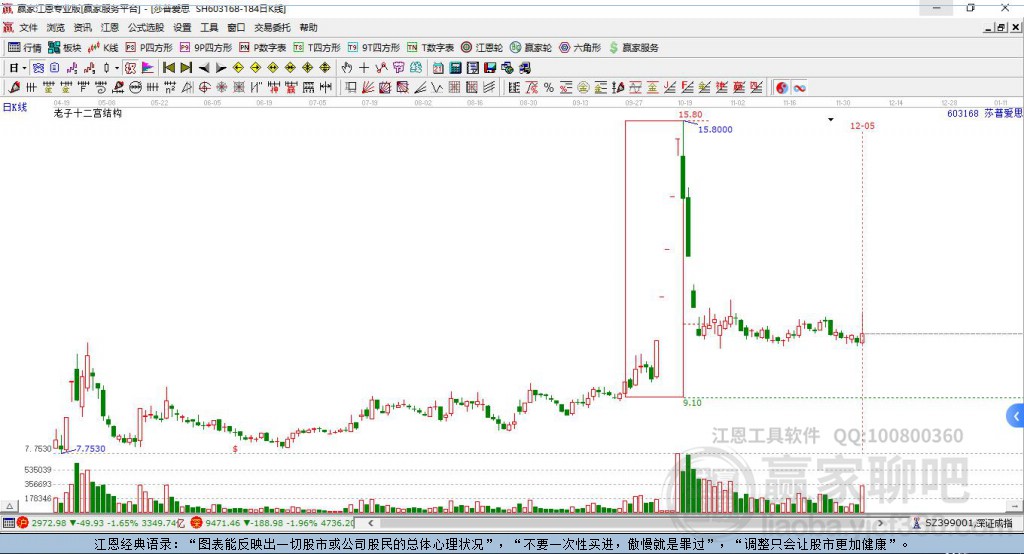The width and height of the screenshot is (1024, 554).
Task: Click the stock code 603168
Action: (x=963, y=113)
